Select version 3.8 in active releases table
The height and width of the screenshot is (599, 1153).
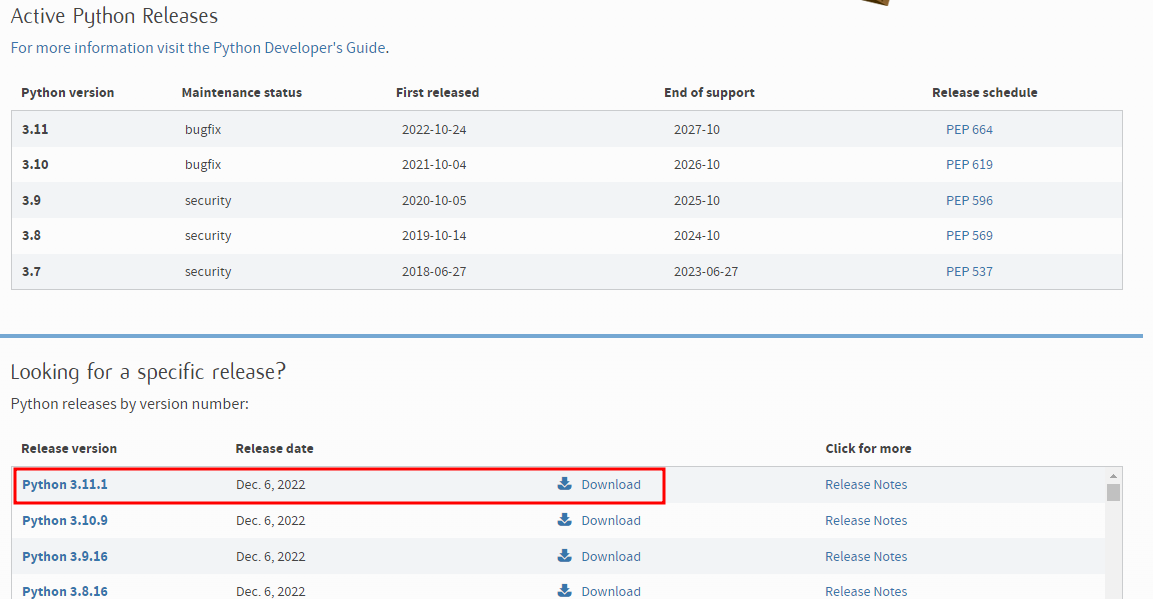31,236
